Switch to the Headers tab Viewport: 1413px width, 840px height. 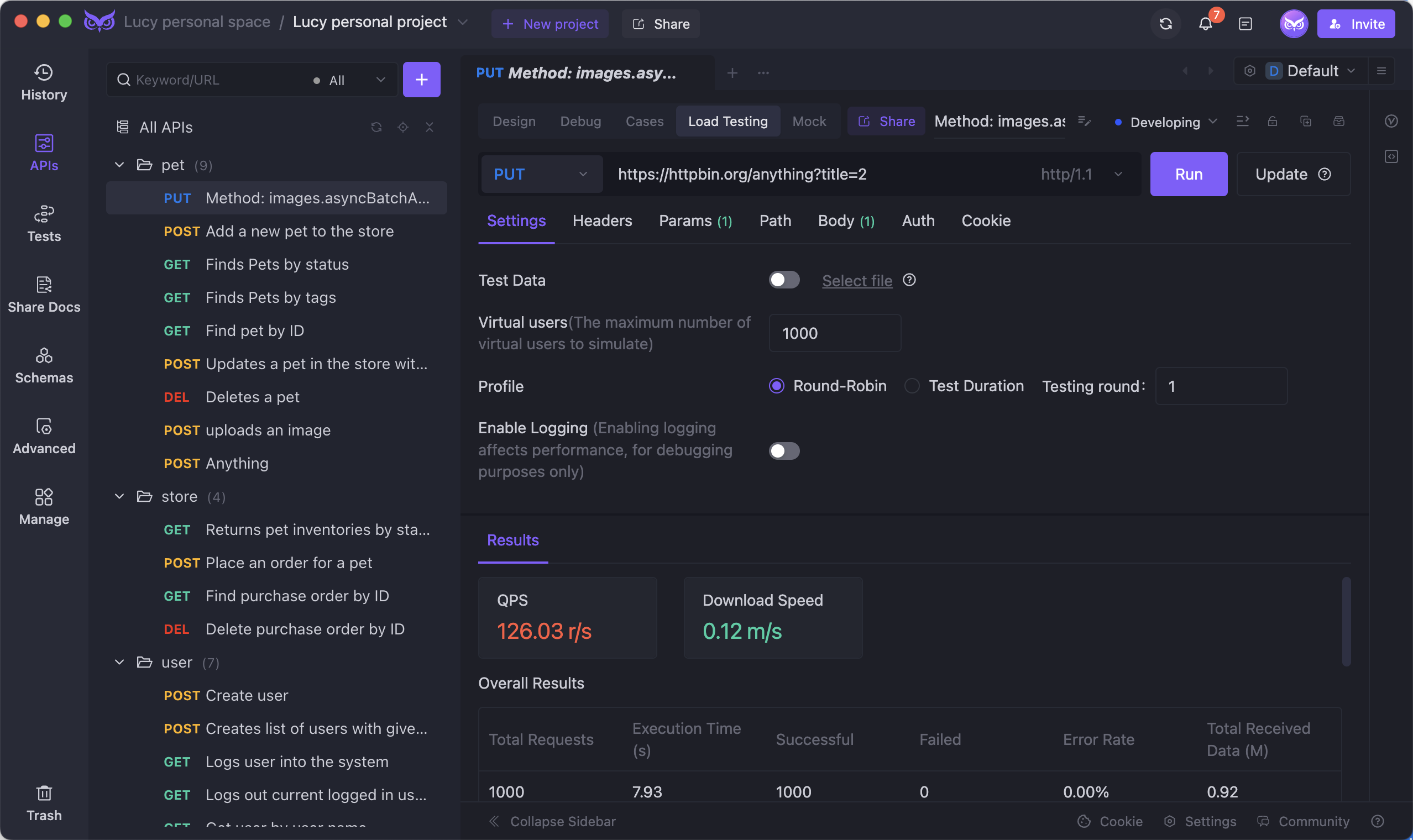coord(602,220)
